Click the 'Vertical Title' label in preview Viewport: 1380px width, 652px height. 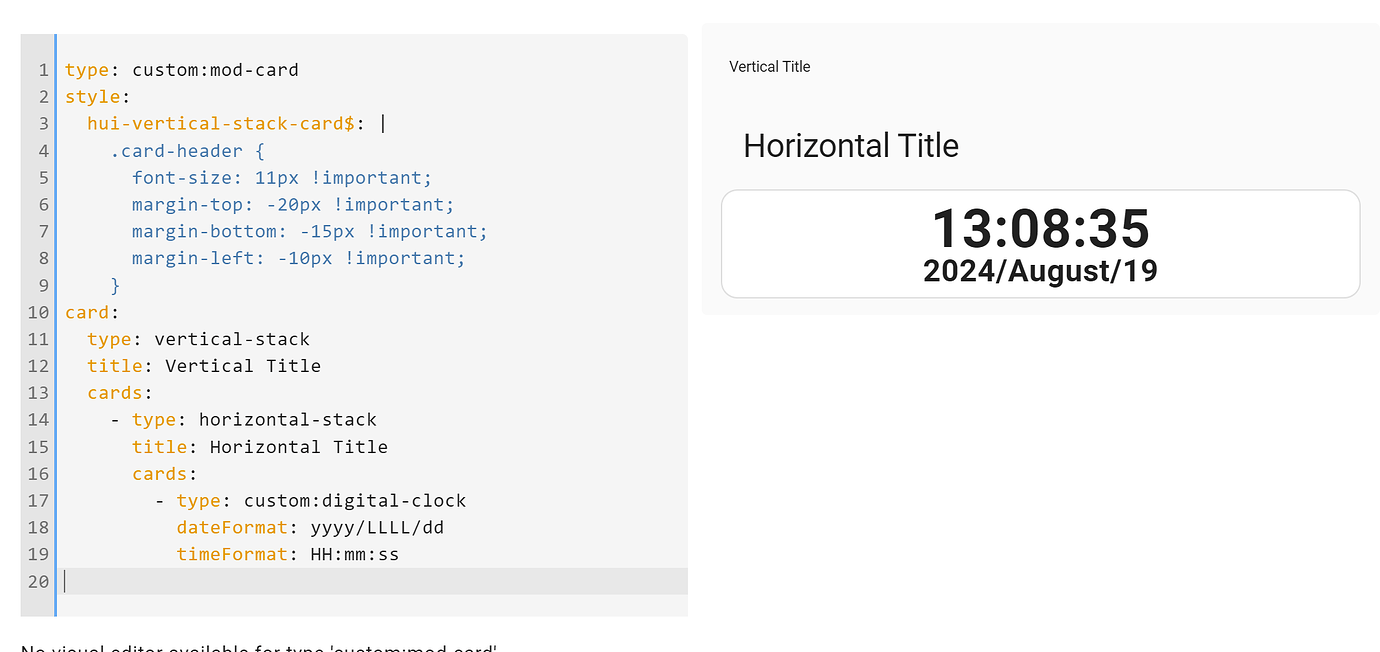pyautogui.click(x=769, y=66)
